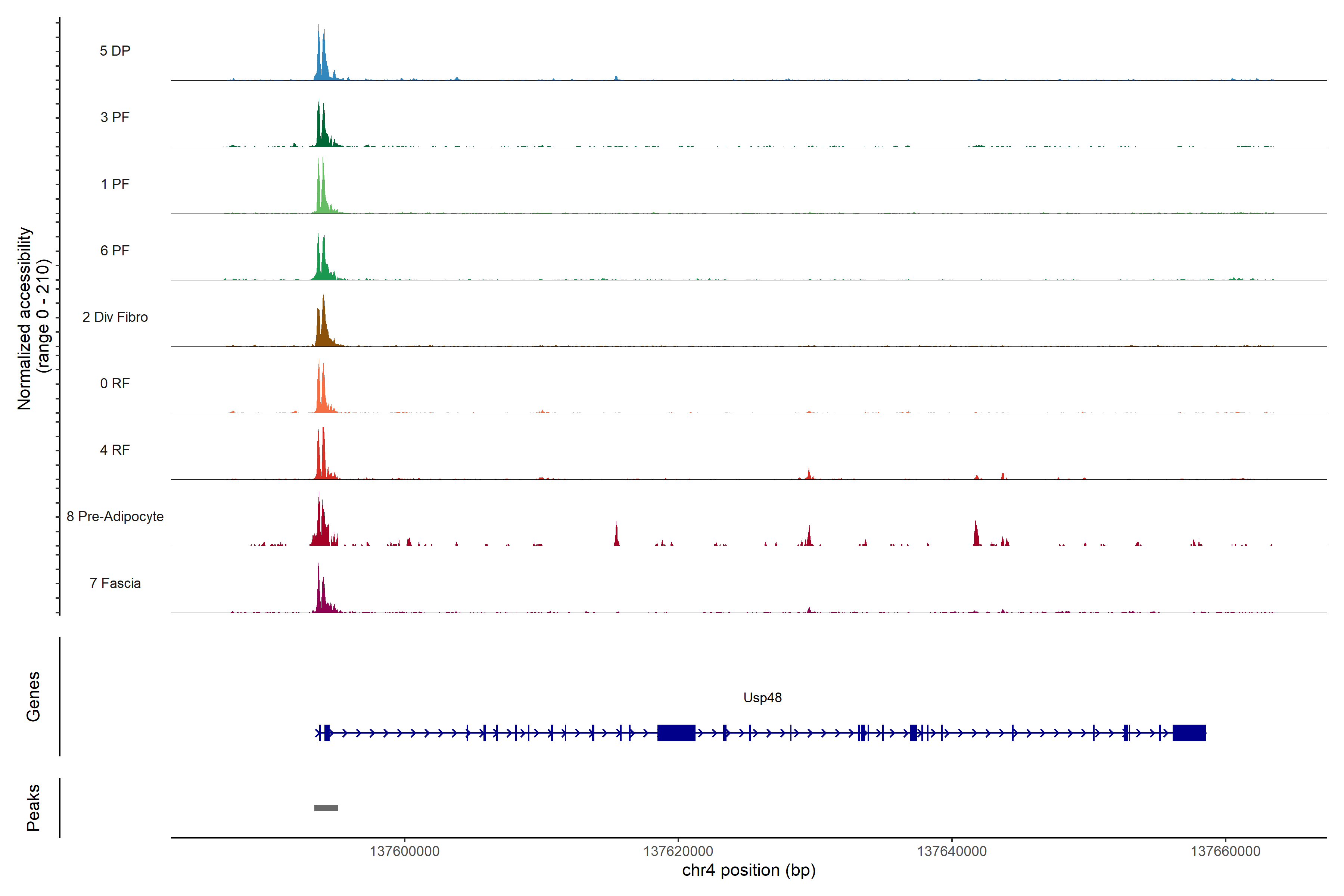Click the 137600000 axis tick label
Viewport: 1344px width, 896px height.
(x=405, y=852)
